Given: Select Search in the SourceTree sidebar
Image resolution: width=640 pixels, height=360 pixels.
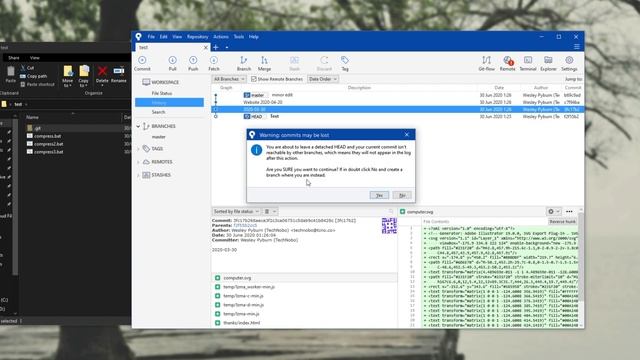Looking at the screenshot, I should coord(158,112).
